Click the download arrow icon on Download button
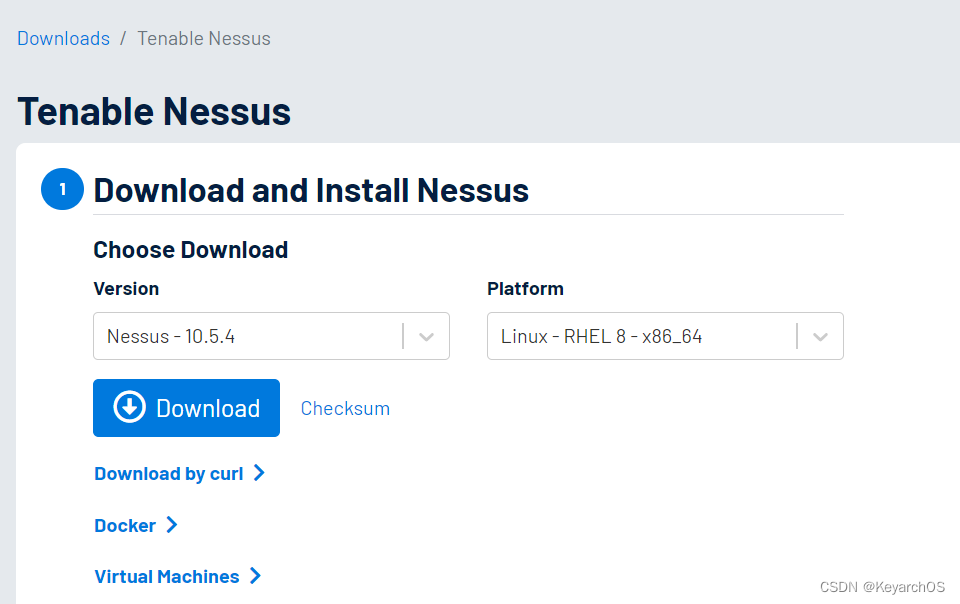 (129, 408)
